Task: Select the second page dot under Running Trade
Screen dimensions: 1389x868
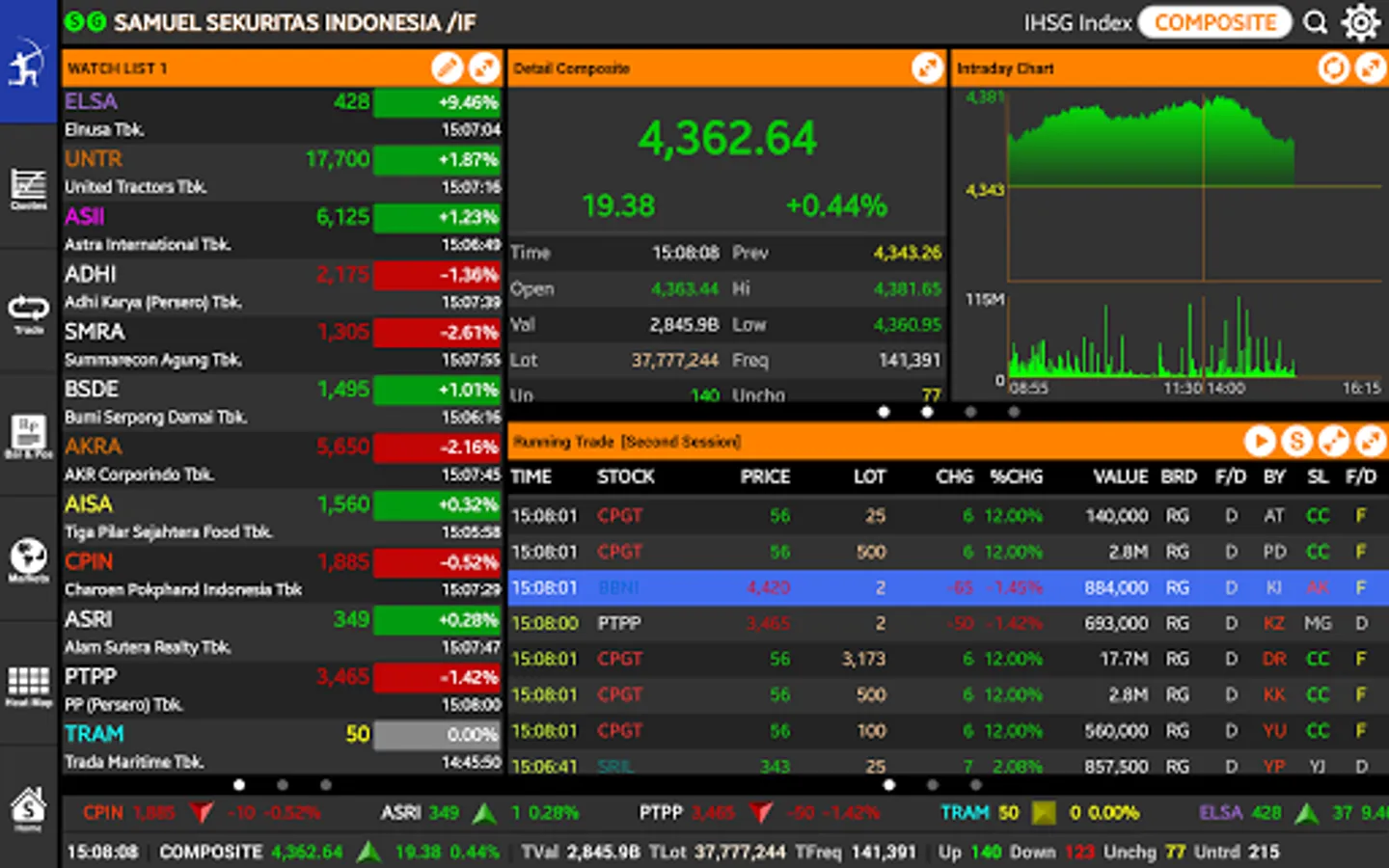Action: [x=933, y=785]
